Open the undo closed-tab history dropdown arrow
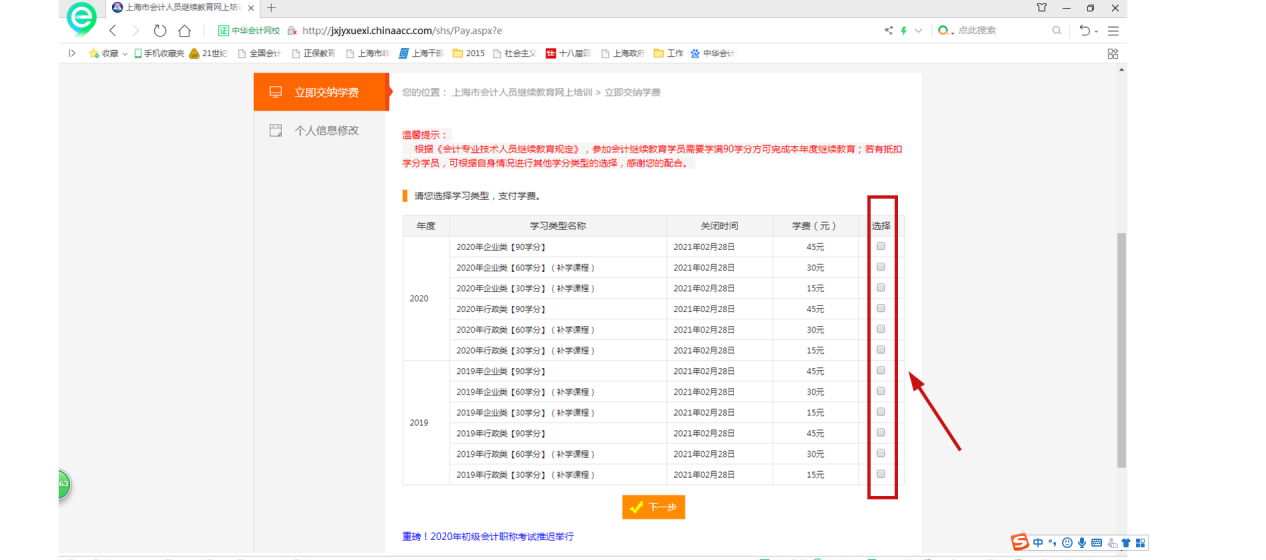 [1096, 32]
